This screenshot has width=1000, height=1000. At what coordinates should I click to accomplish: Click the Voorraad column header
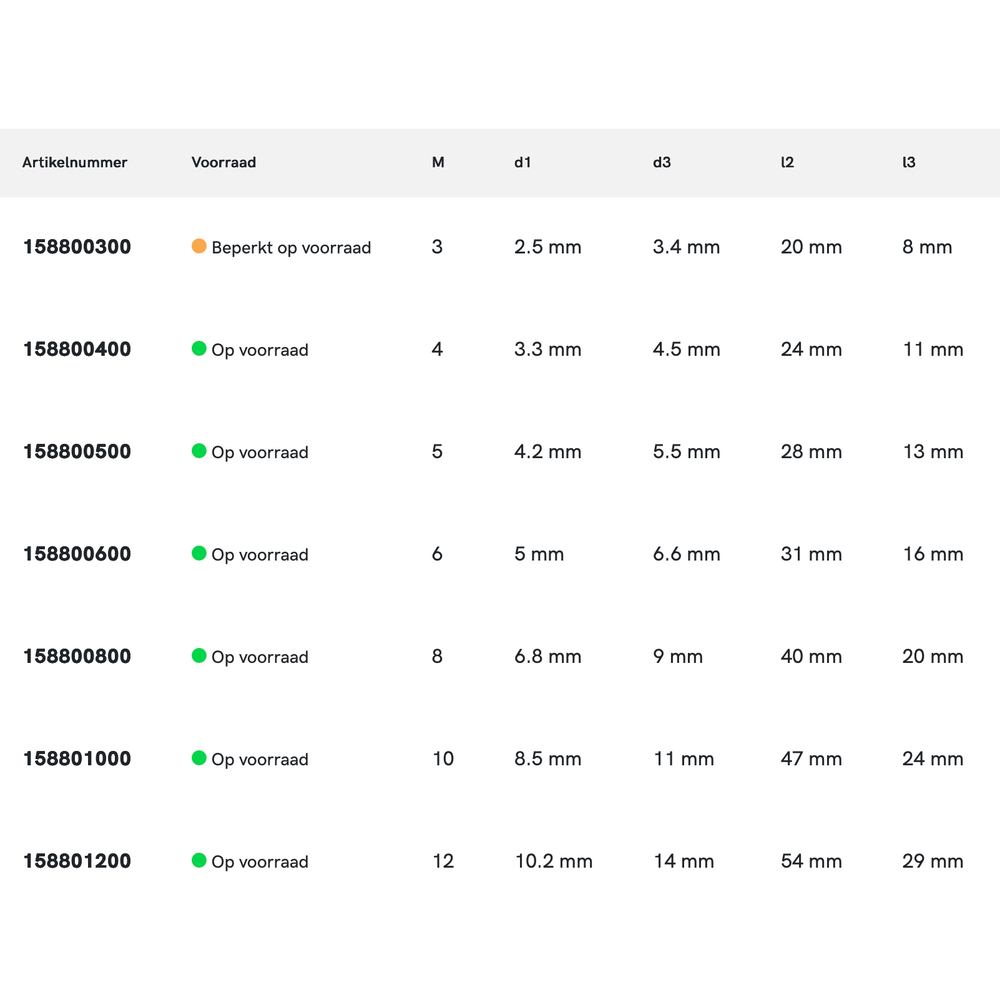[x=223, y=162]
